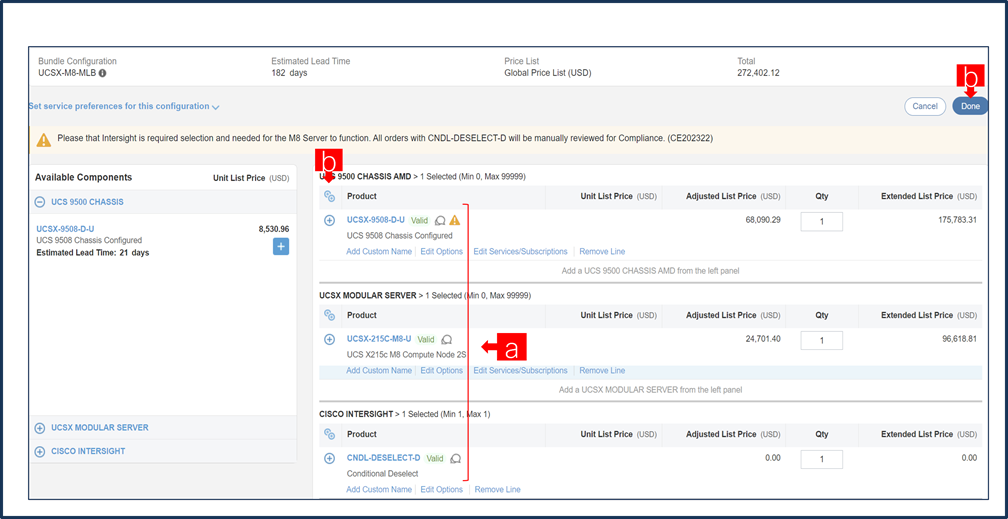Click the Done button
The image size is (1008, 519).
click(970, 106)
